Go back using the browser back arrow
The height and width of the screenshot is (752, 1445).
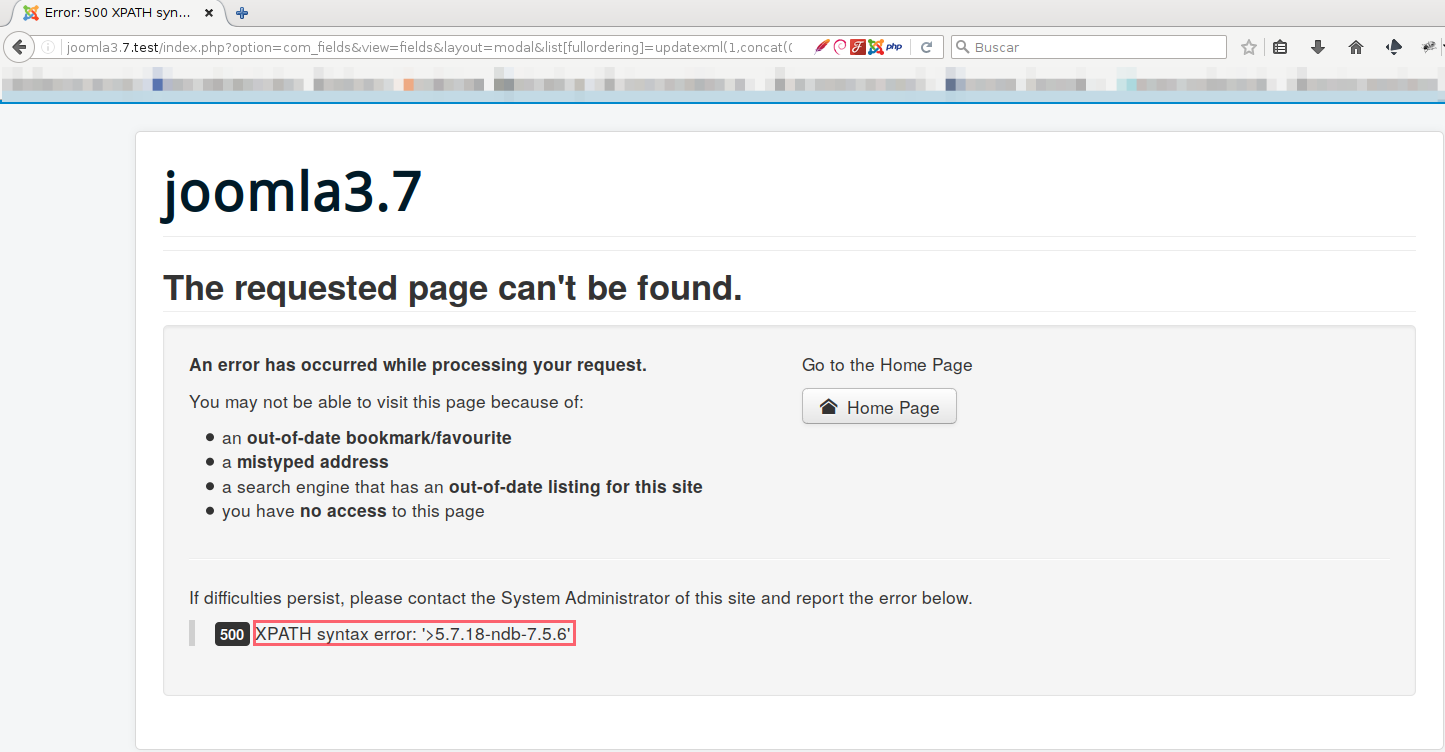tap(18, 47)
